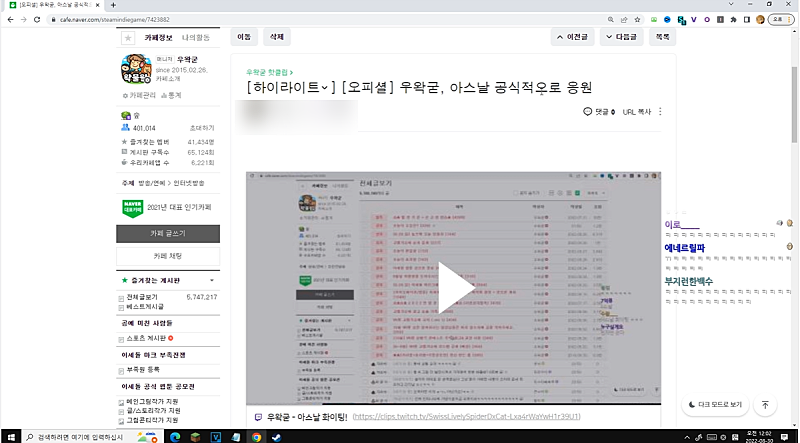Open the Windows notification center icon

pyautogui.click(x=784, y=437)
